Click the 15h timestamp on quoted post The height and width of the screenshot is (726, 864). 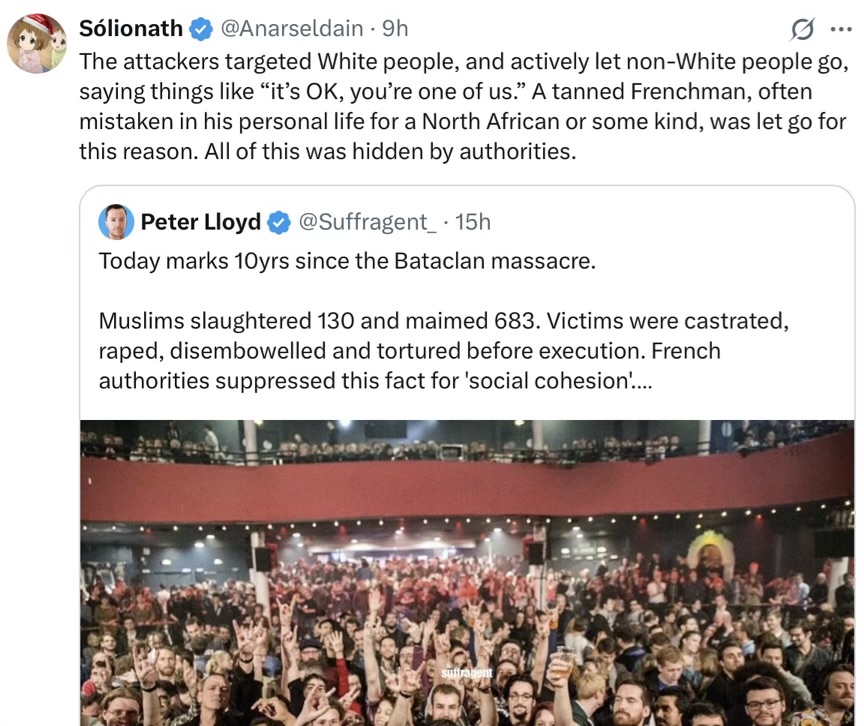coord(473,221)
